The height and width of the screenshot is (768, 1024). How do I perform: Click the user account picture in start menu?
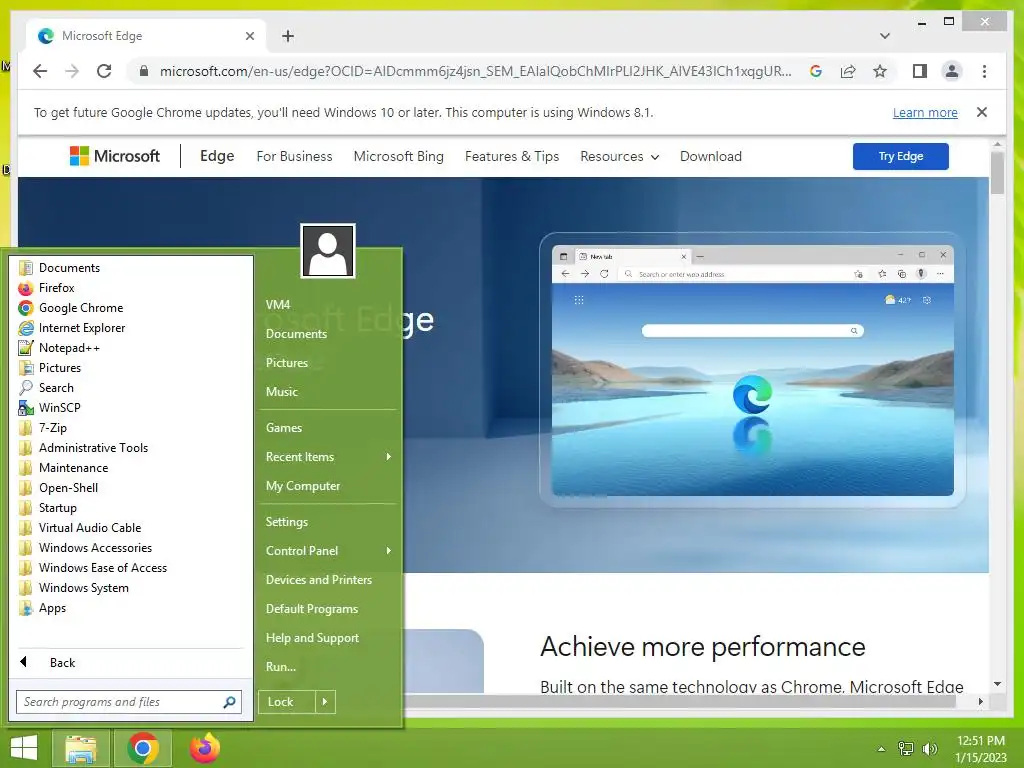click(328, 251)
